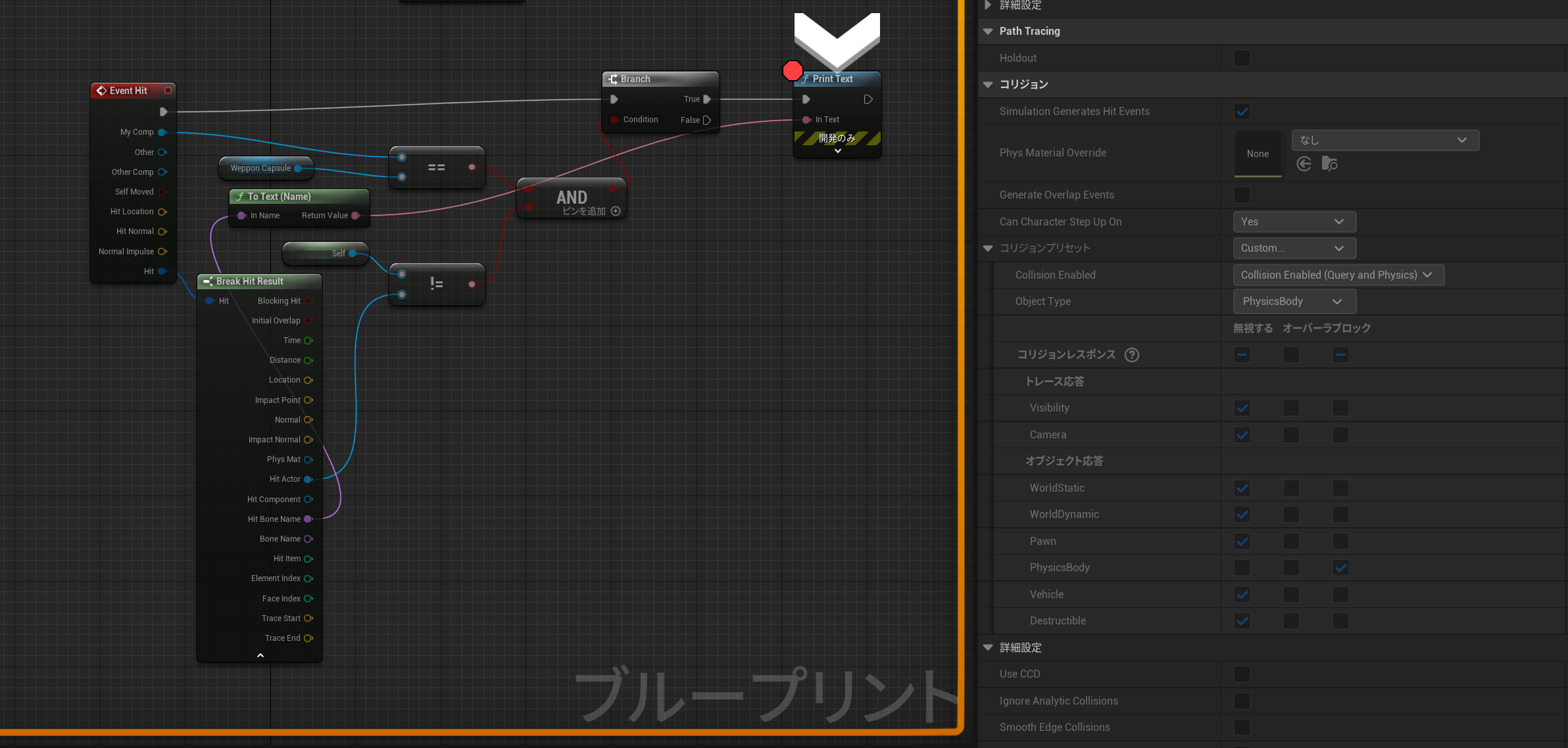Open the Collision Enabled dropdown

pyautogui.click(x=1338, y=275)
